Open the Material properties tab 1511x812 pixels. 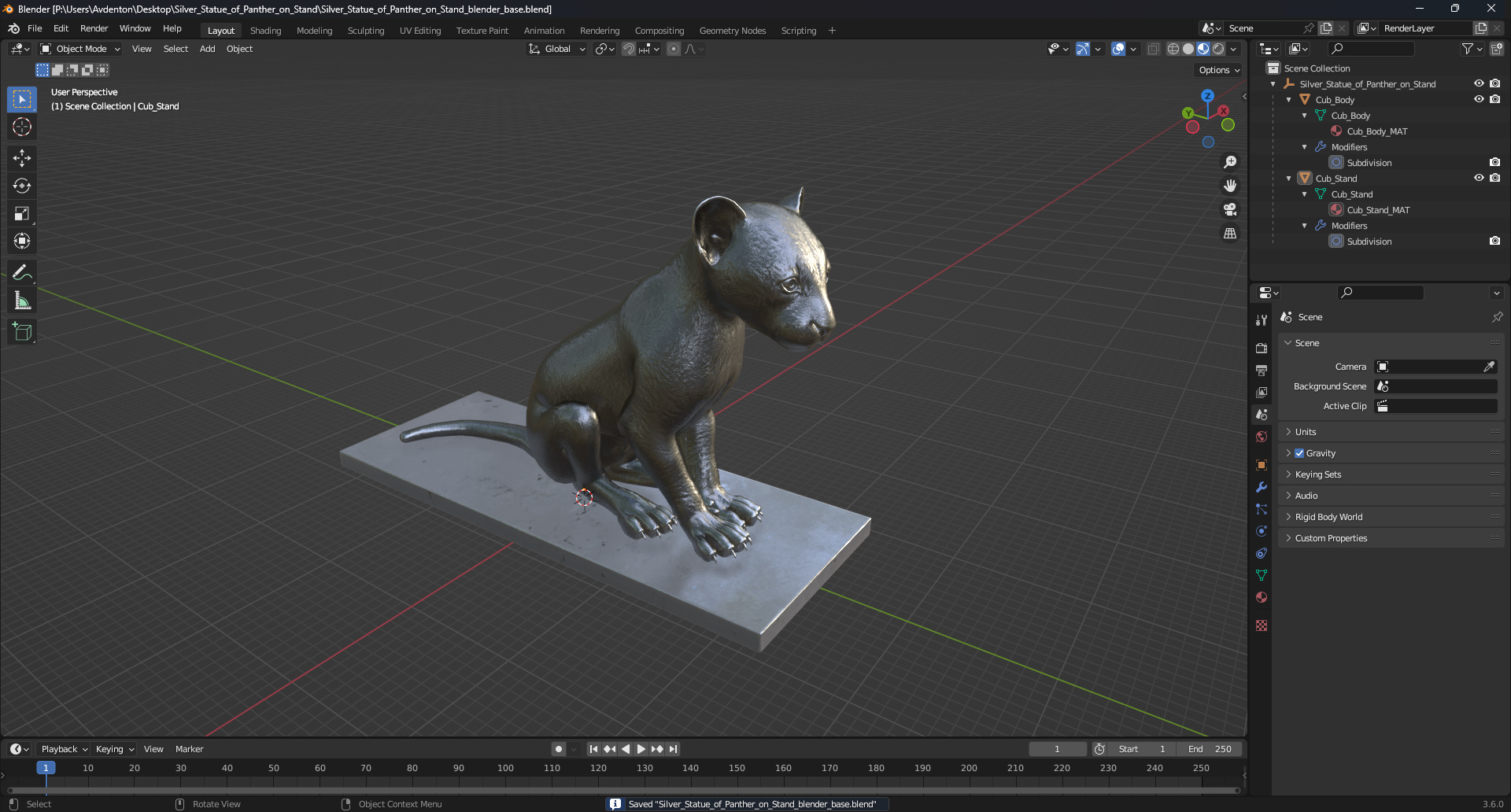pos(1262,597)
